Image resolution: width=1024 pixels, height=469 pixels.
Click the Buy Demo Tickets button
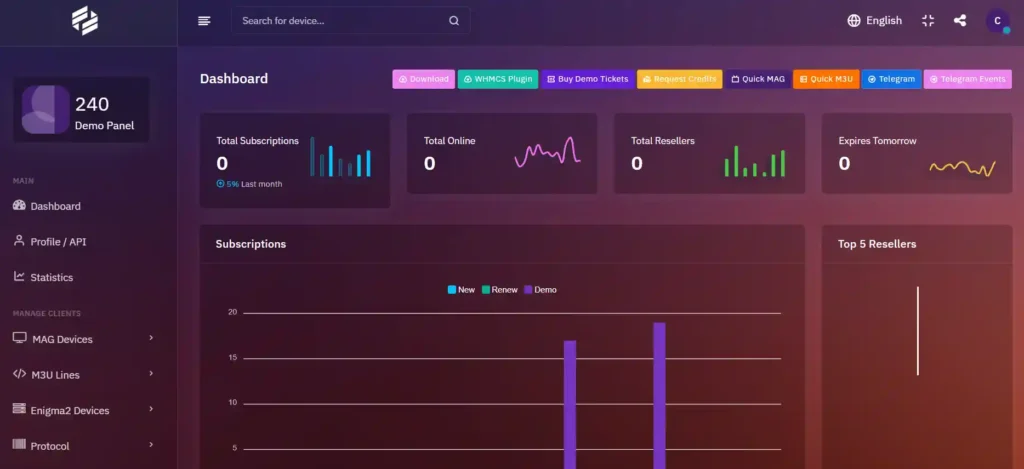587,79
